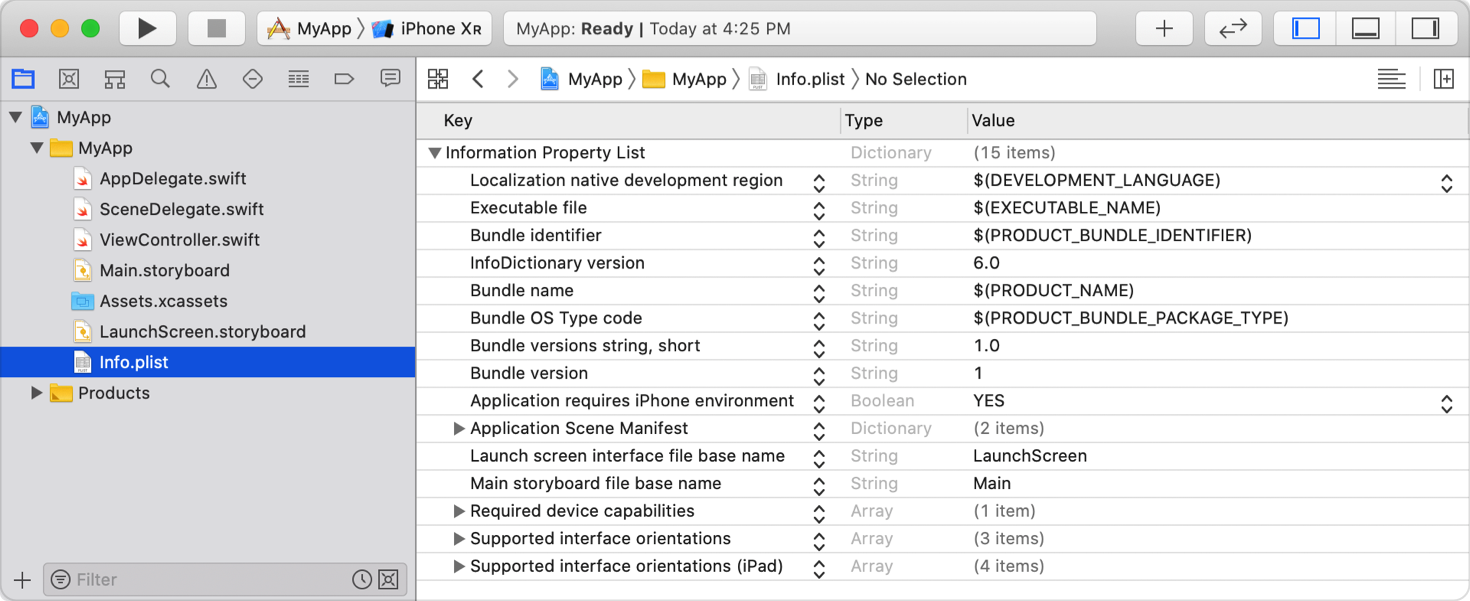Select the Test navigator diamond icon
Image resolution: width=1470 pixels, height=601 pixels.
coord(252,78)
